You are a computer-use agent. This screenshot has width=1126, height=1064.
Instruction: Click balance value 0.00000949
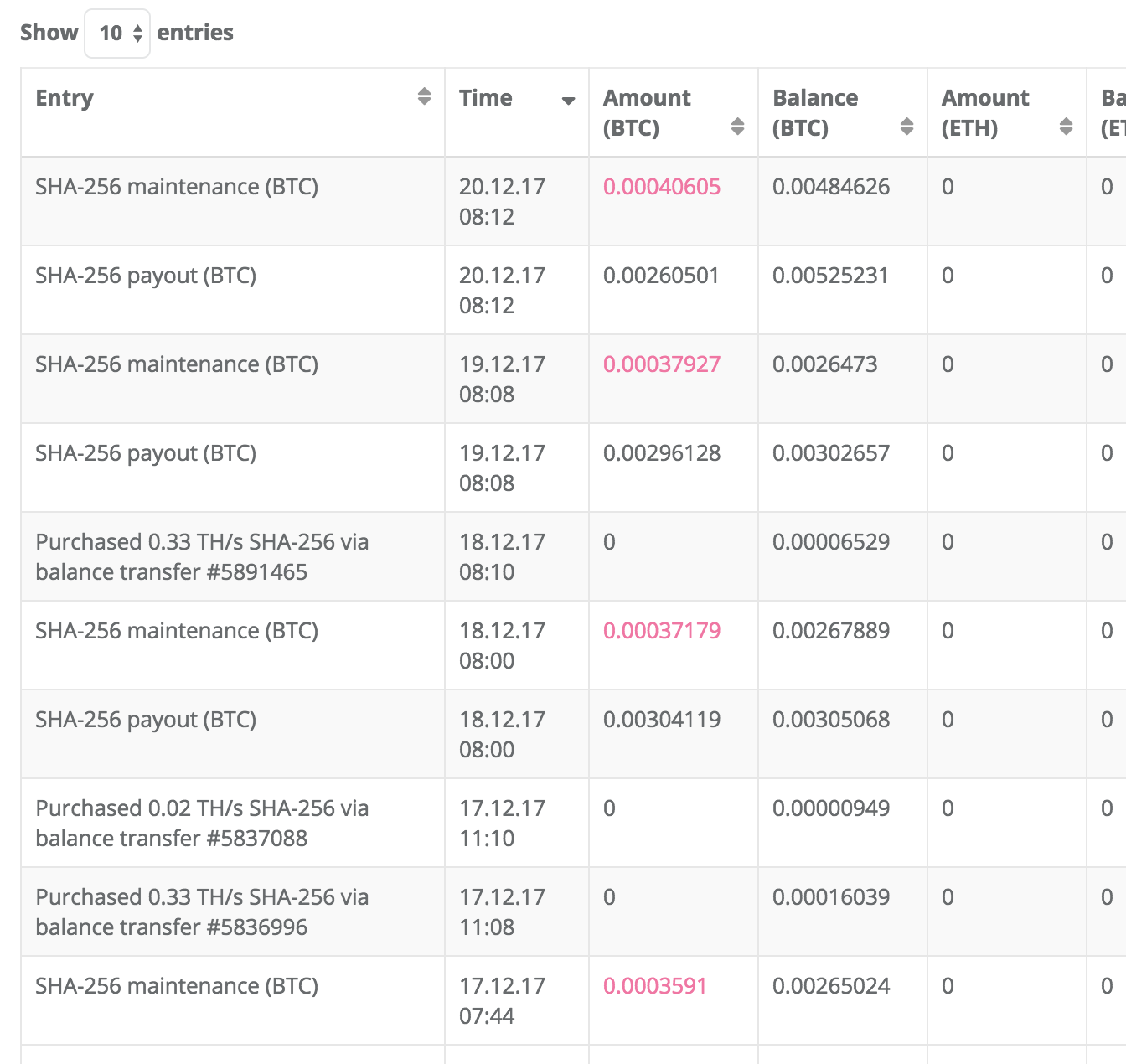[x=831, y=808]
